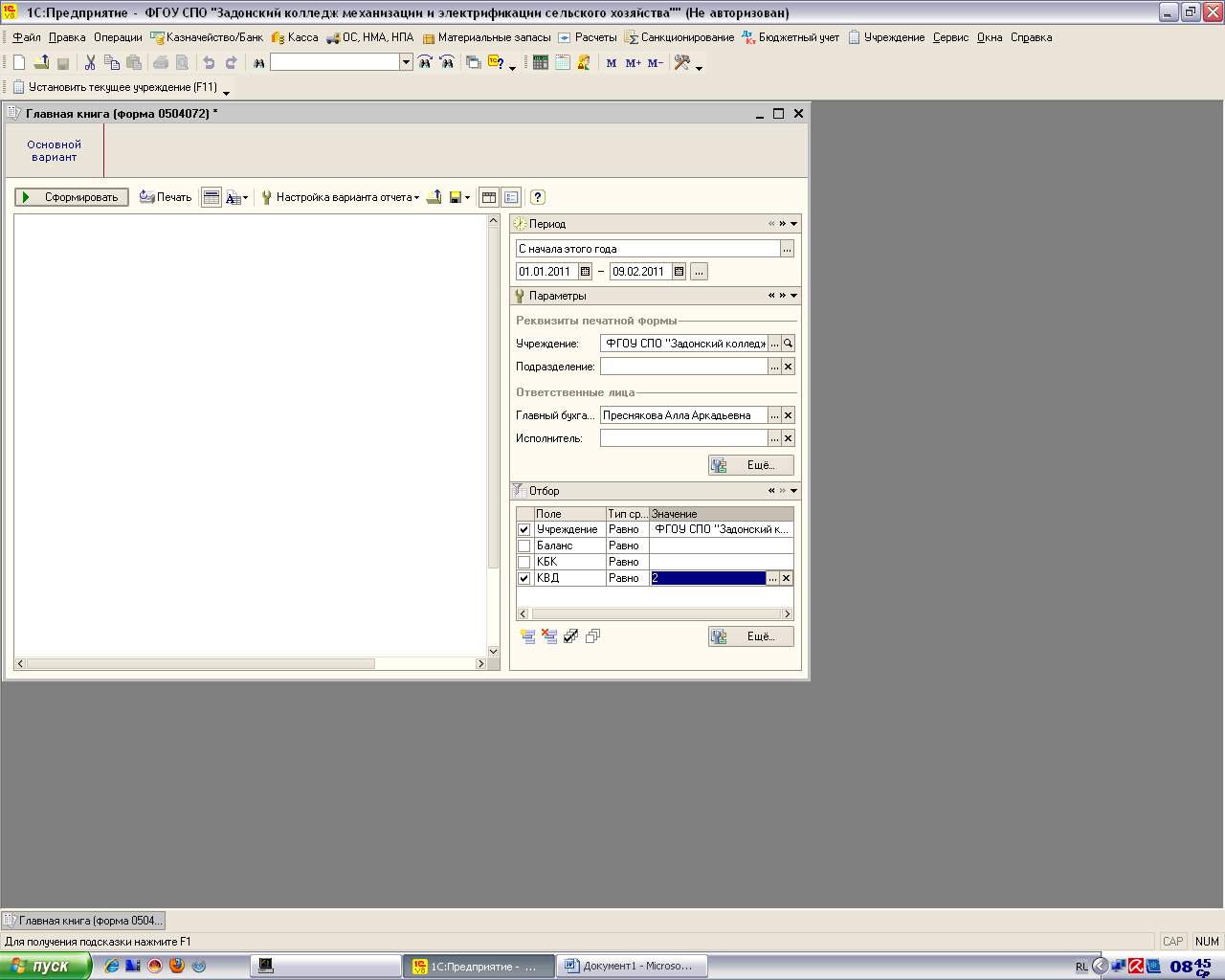1225x980 pixels.
Task: Click the Cut scissors icon in main toolbar
Action: click(x=90, y=62)
